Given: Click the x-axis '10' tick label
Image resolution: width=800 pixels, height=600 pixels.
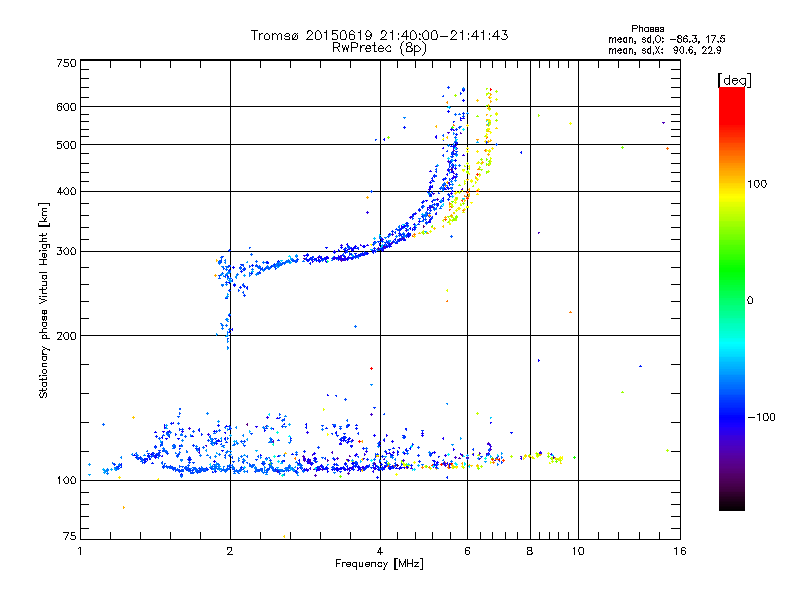Looking at the screenshot, I should pos(578,551).
